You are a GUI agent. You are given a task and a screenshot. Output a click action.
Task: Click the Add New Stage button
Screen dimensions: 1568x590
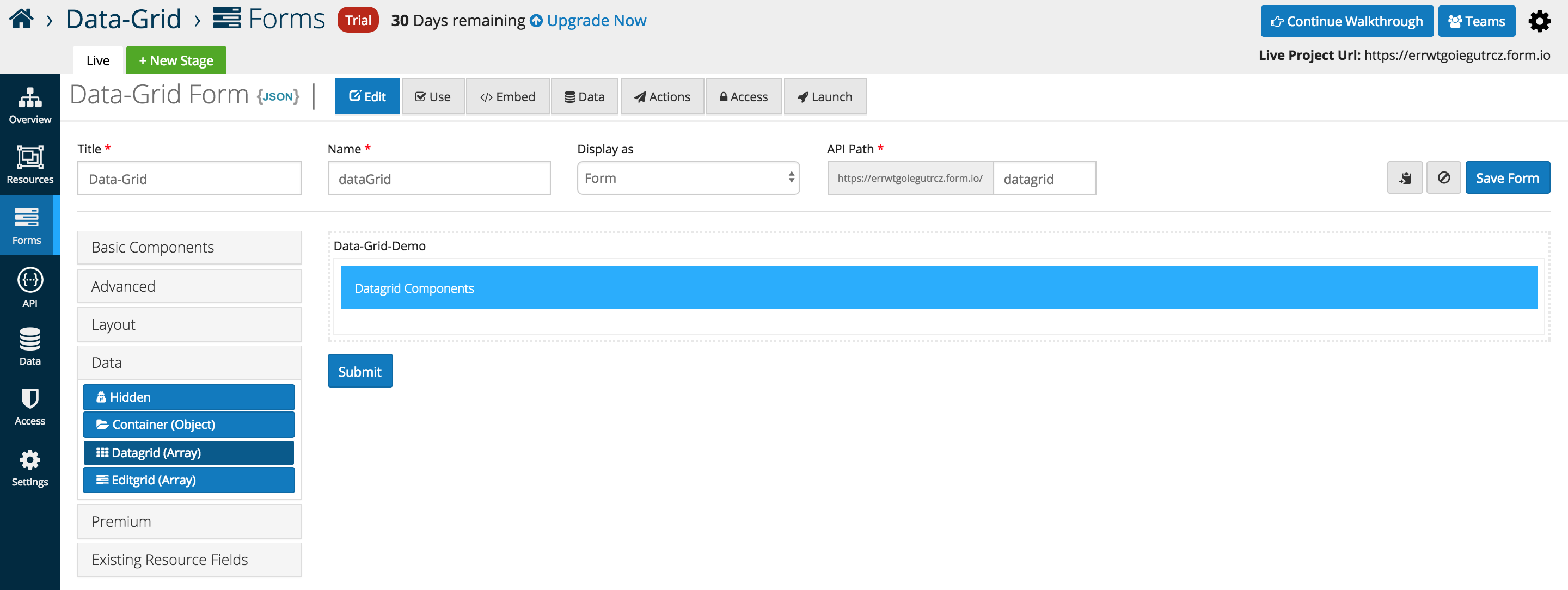[175, 60]
